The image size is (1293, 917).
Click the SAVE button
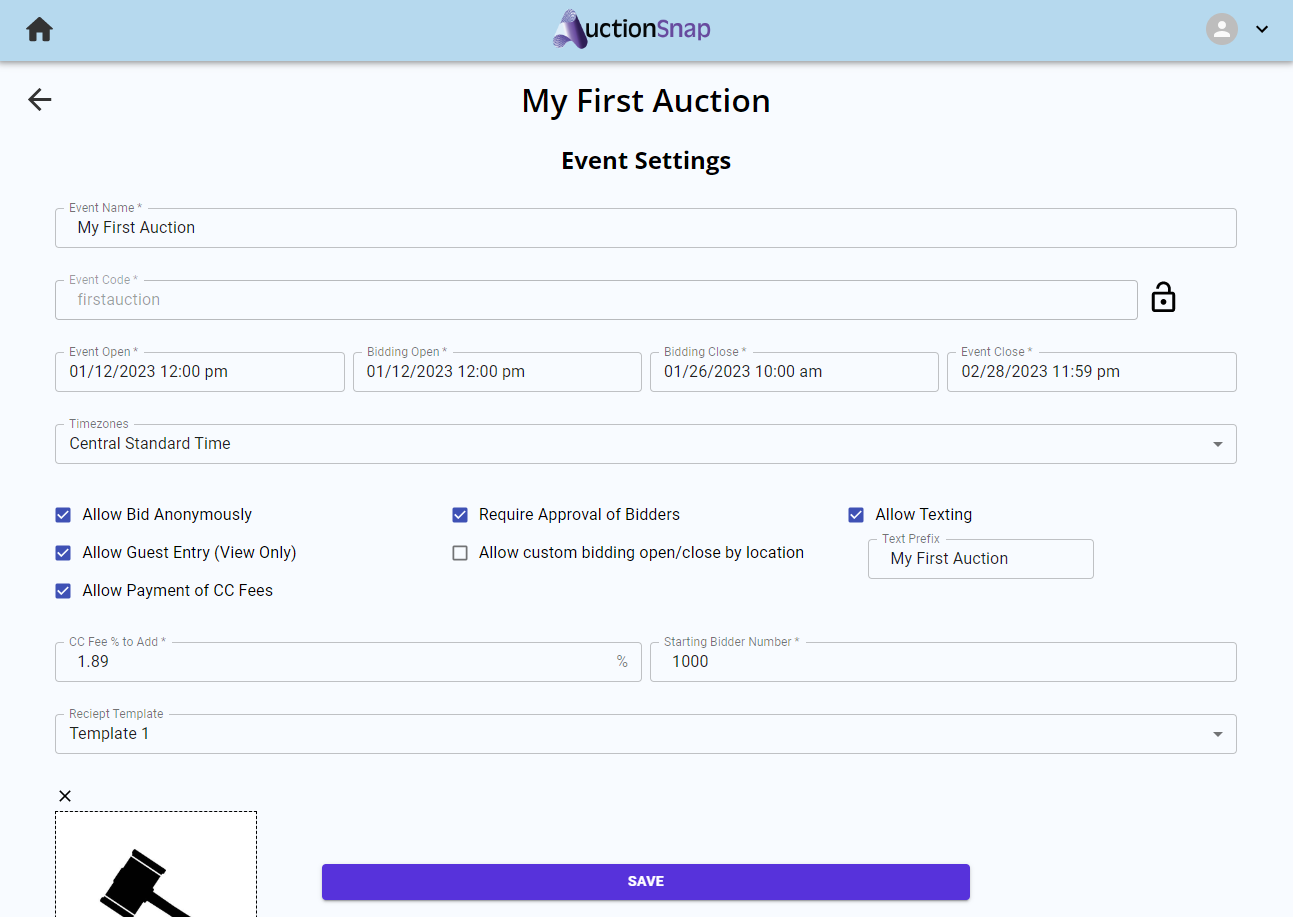click(646, 882)
